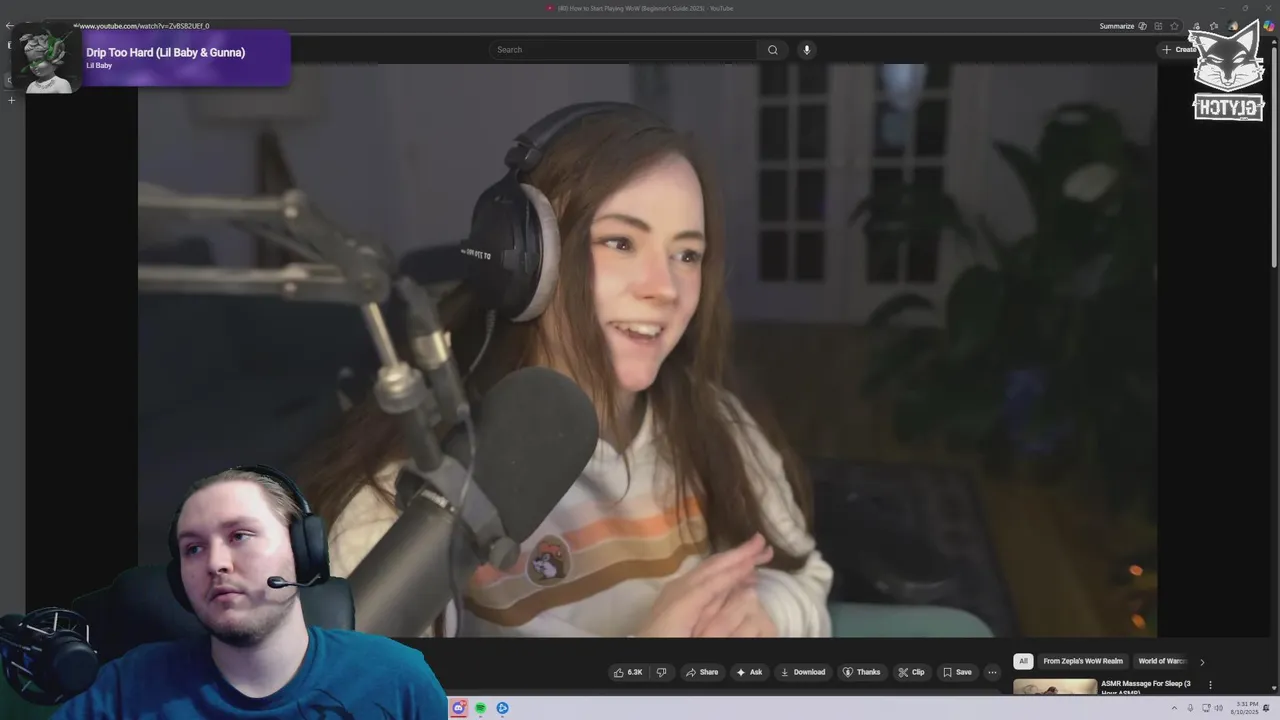
Task: Open the Discord taskbar icon
Action: 459,708
